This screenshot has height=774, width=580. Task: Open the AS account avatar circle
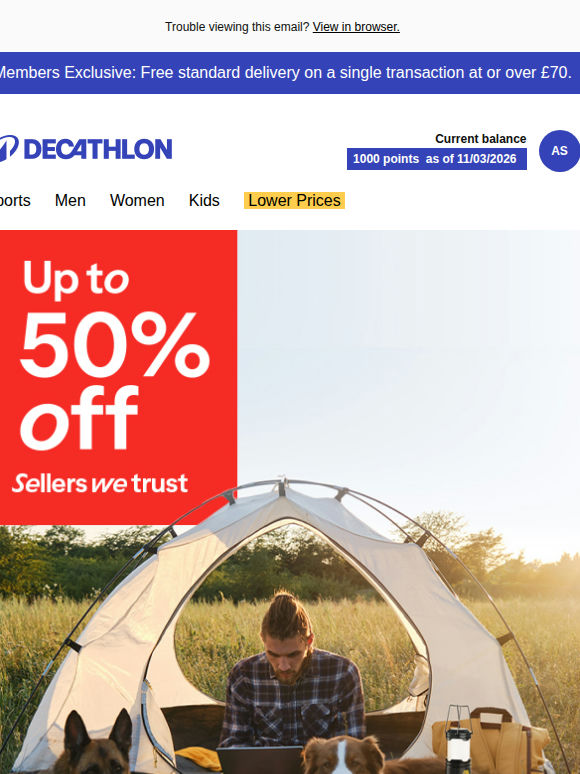pyautogui.click(x=559, y=151)
